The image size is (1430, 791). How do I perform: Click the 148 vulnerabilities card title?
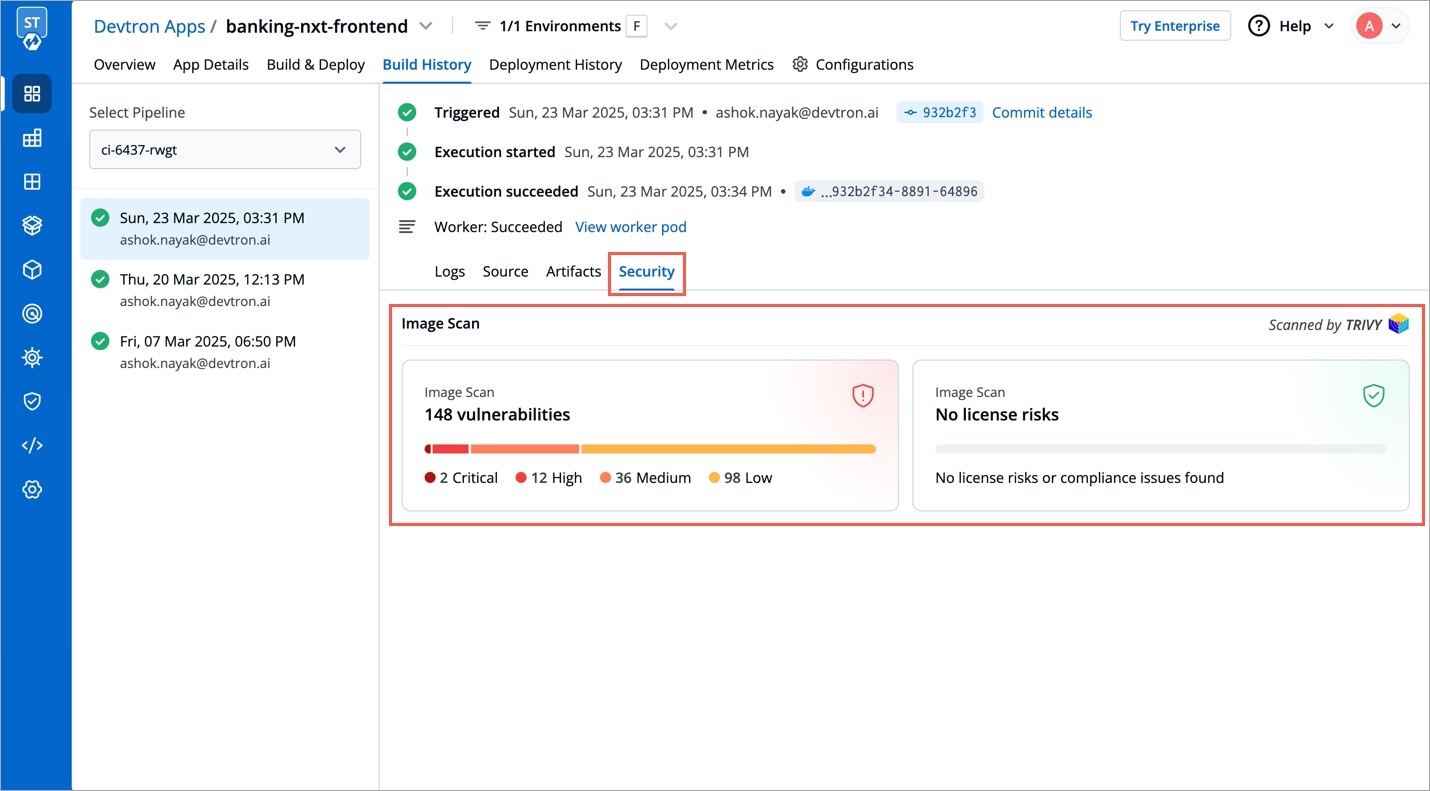click(x=497, y=414)
